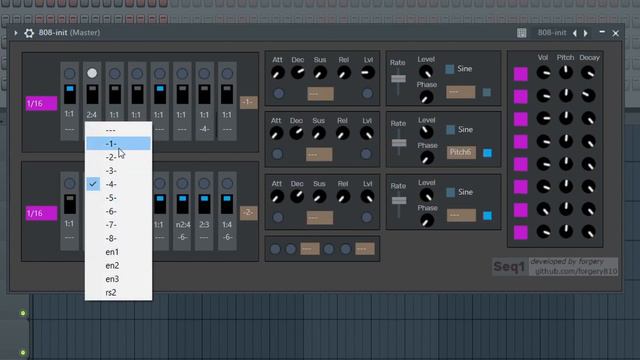Turn the top row Vol knob
Screen dimensions: 640x360
pyautogui.click(x=543, y=73)
